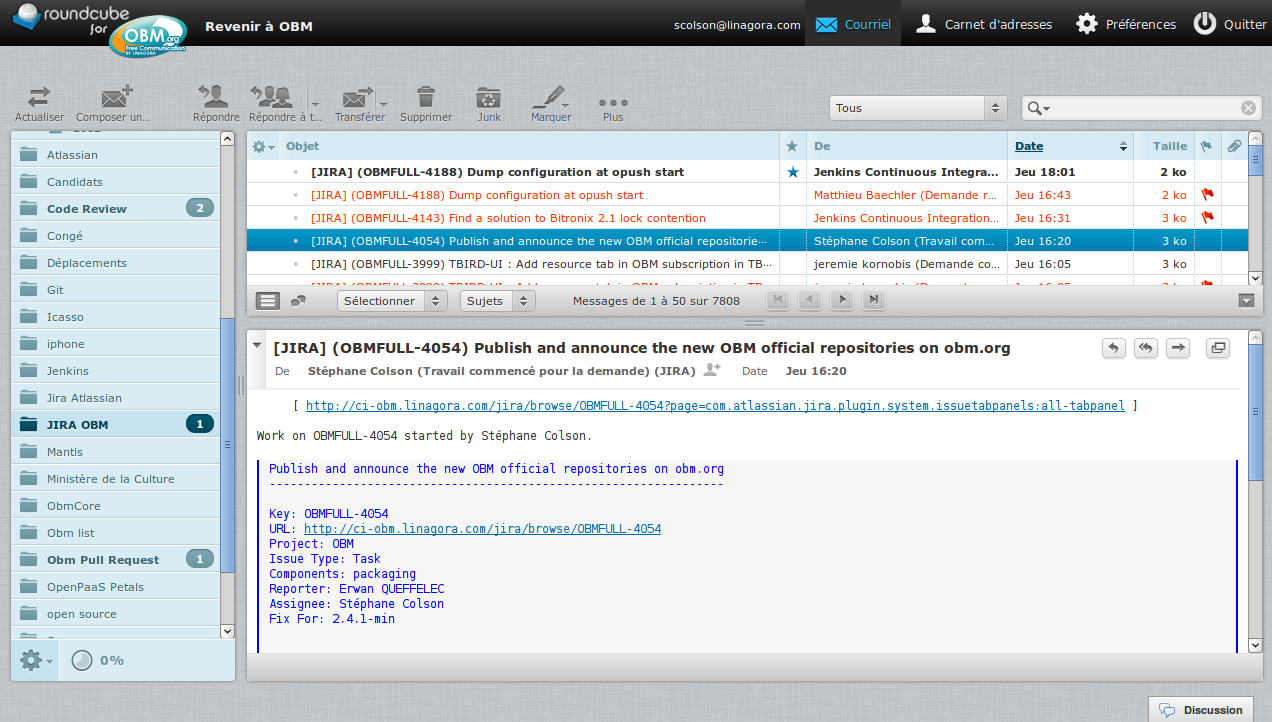Viewport: 1272px width, 722px height.
Task: Clear the search box with the X
Action: pyautogui.click(x=1248, y=108)
